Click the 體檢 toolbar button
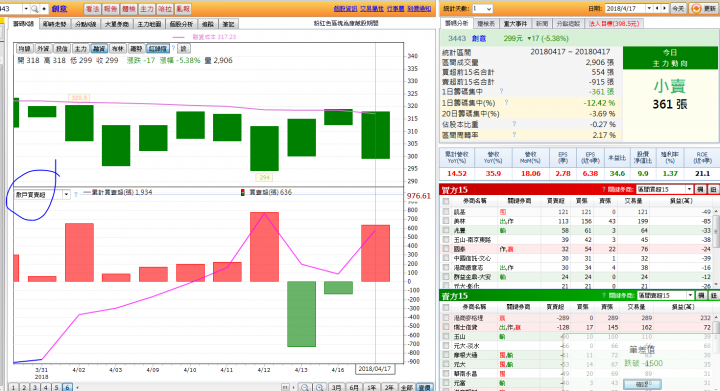Screen dimensions: 720x391 [x=129, y=9]
